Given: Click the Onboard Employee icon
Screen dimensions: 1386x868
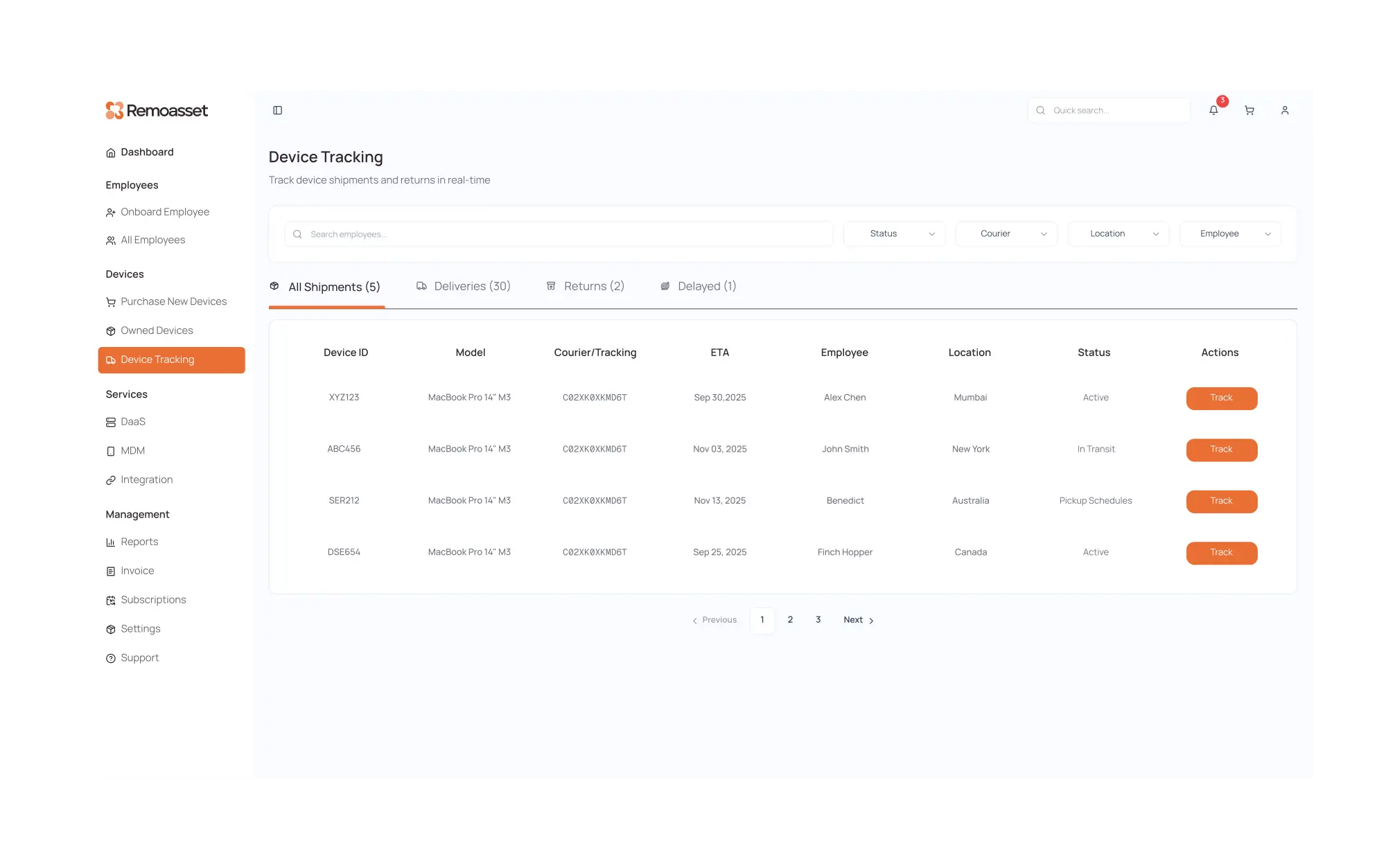Looking at the screenshot, I should tap(111, 213).
